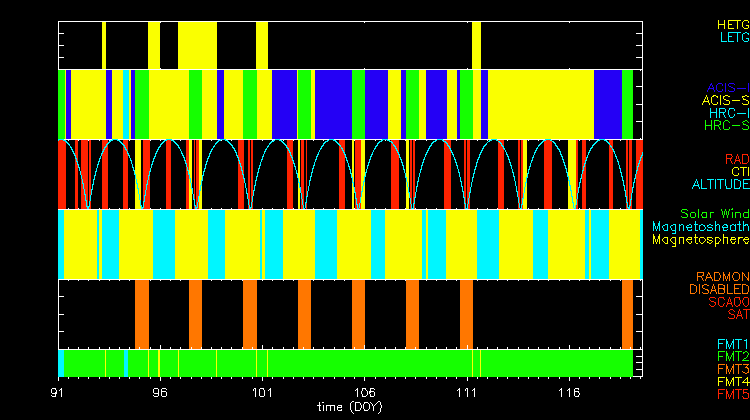Select the Magnetosheath legend label
The width and height of the screenshot is (750, 420).
(x=700, y=227)
